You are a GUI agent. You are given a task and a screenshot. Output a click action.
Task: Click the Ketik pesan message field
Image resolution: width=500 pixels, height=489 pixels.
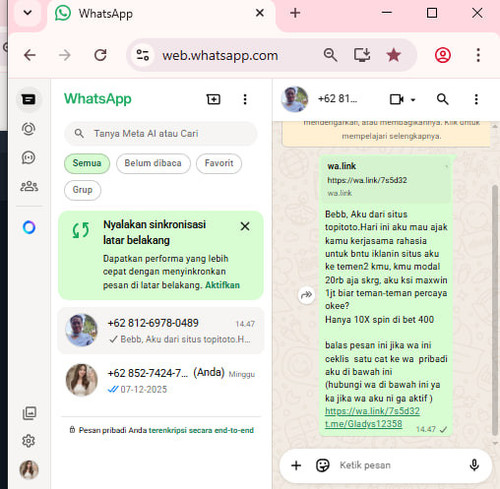(x=400, y=465)
